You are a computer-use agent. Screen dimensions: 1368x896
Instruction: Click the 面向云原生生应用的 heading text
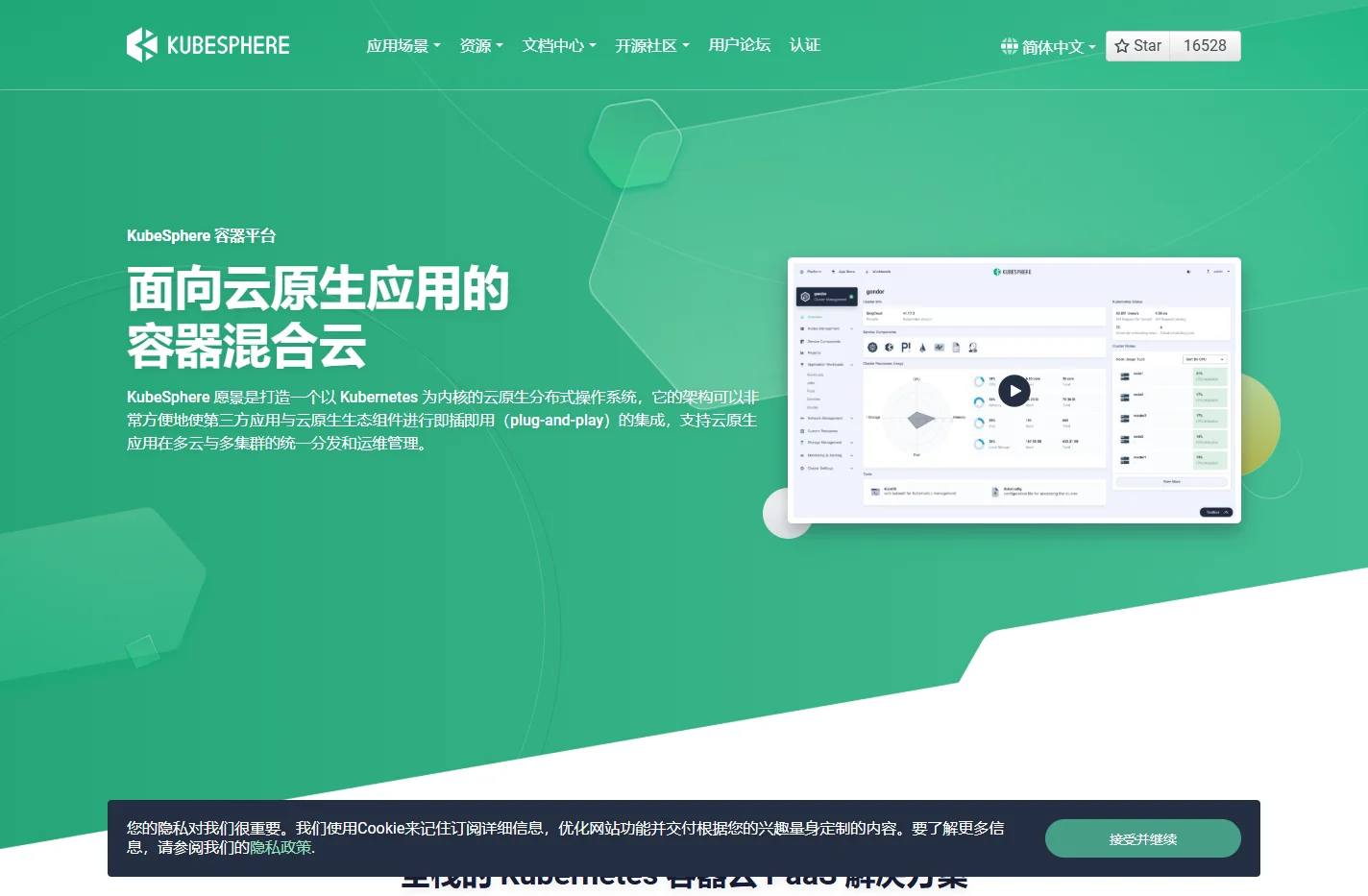click(318, 288)
